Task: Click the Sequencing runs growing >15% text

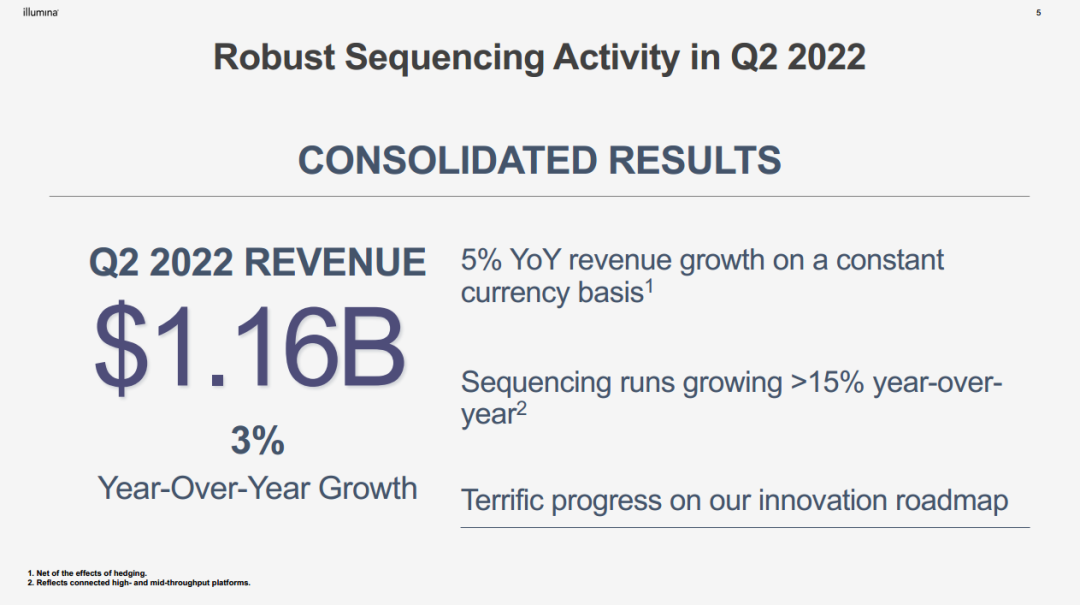Action: point(731,398)
